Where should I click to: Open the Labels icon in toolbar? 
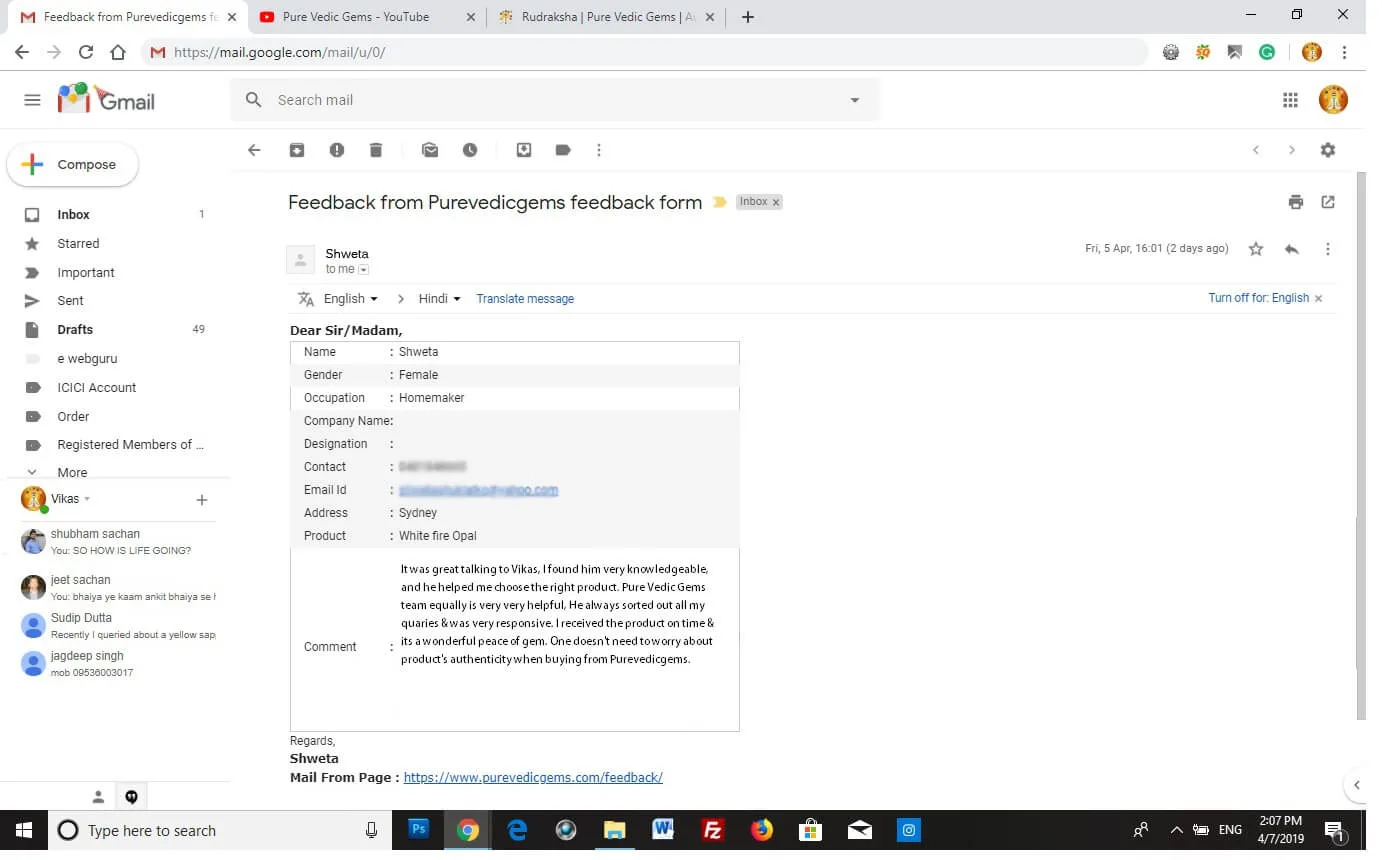click(563, 150)
